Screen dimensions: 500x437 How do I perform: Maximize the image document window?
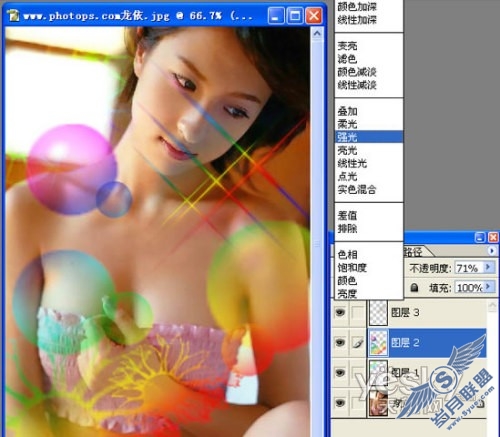(295, 16)
